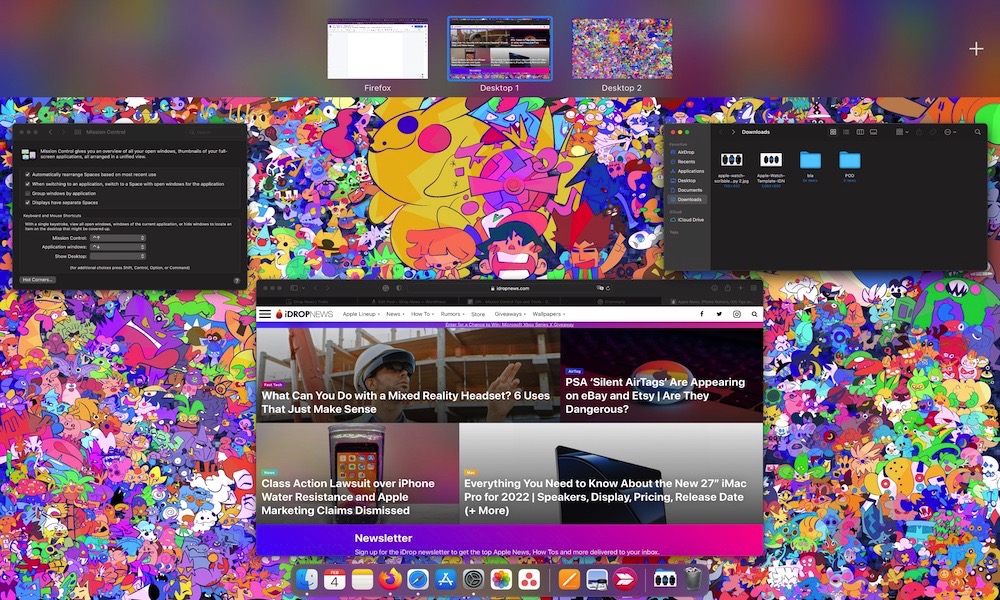
Task: Switch Finder to gallery view
Action: (x=873, y=132)
